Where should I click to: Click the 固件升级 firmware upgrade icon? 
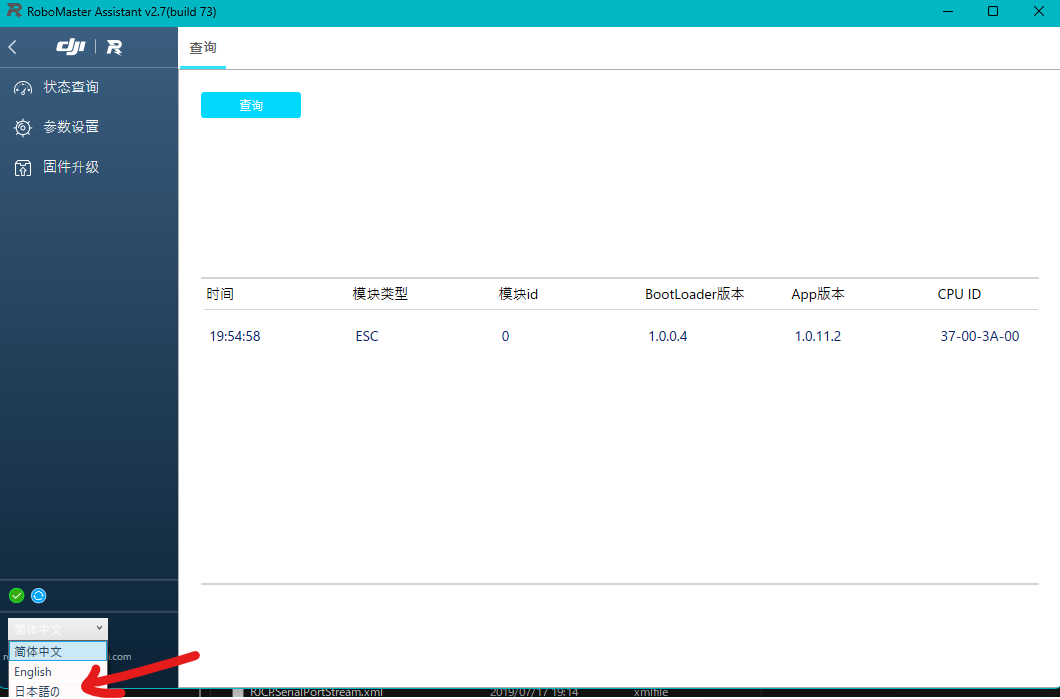[22, 167]
